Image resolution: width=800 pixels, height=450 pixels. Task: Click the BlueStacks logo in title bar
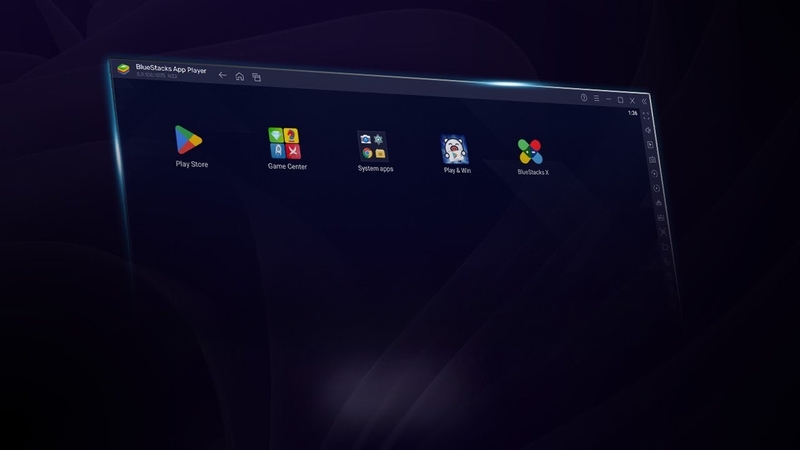pos(123,68)
